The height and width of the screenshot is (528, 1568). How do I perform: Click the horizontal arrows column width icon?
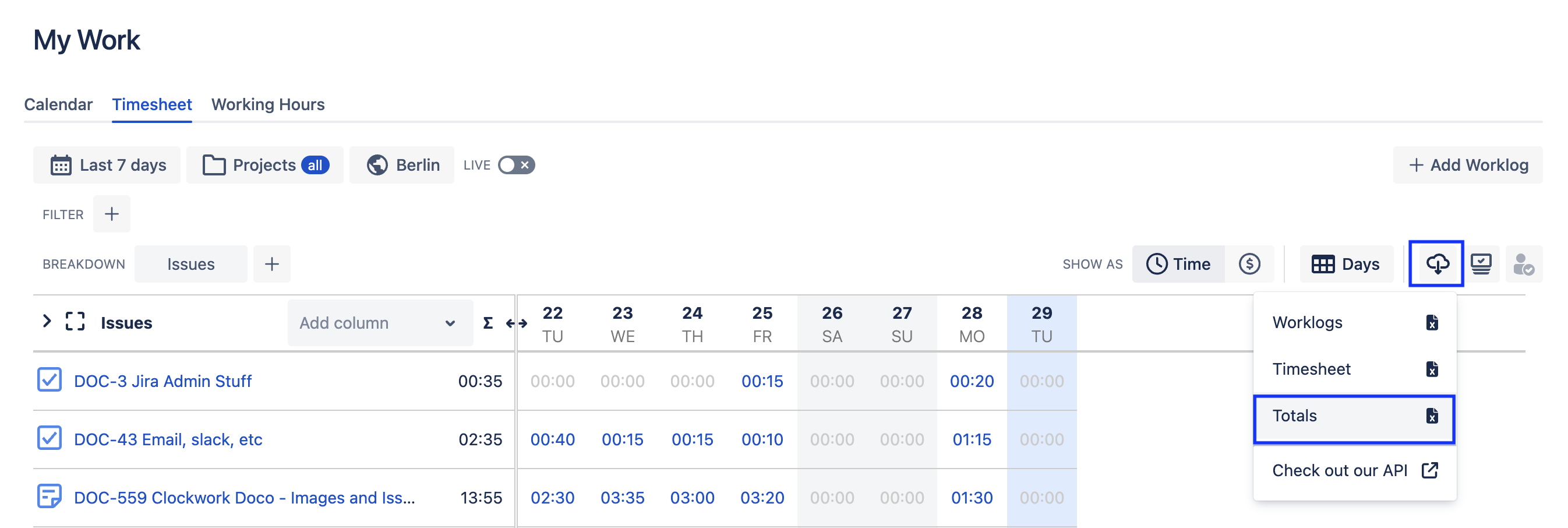(516, 323)
